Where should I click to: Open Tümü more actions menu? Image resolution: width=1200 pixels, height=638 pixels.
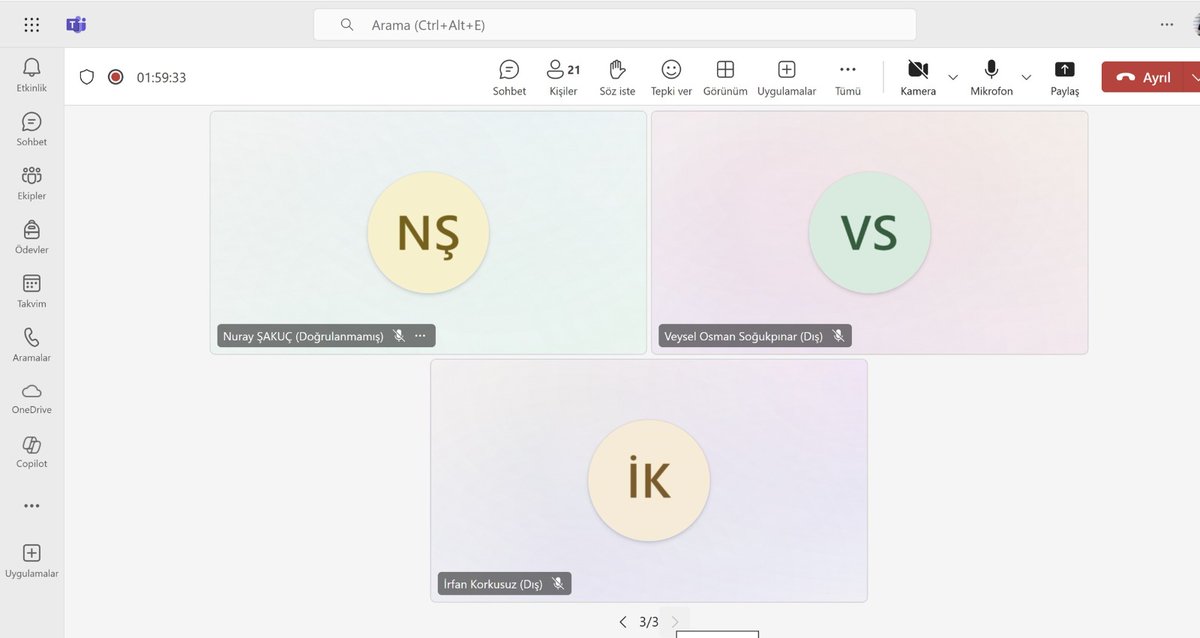coord(848,78)
